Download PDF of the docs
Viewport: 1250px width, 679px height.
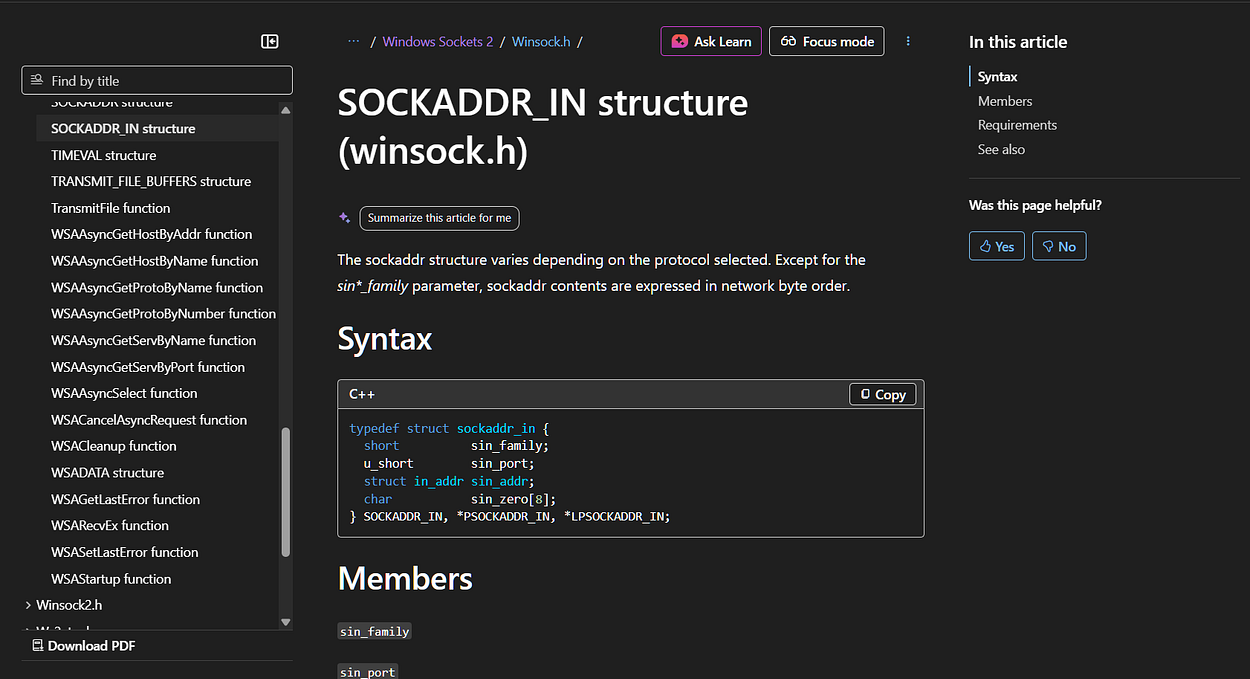(83, 646)
